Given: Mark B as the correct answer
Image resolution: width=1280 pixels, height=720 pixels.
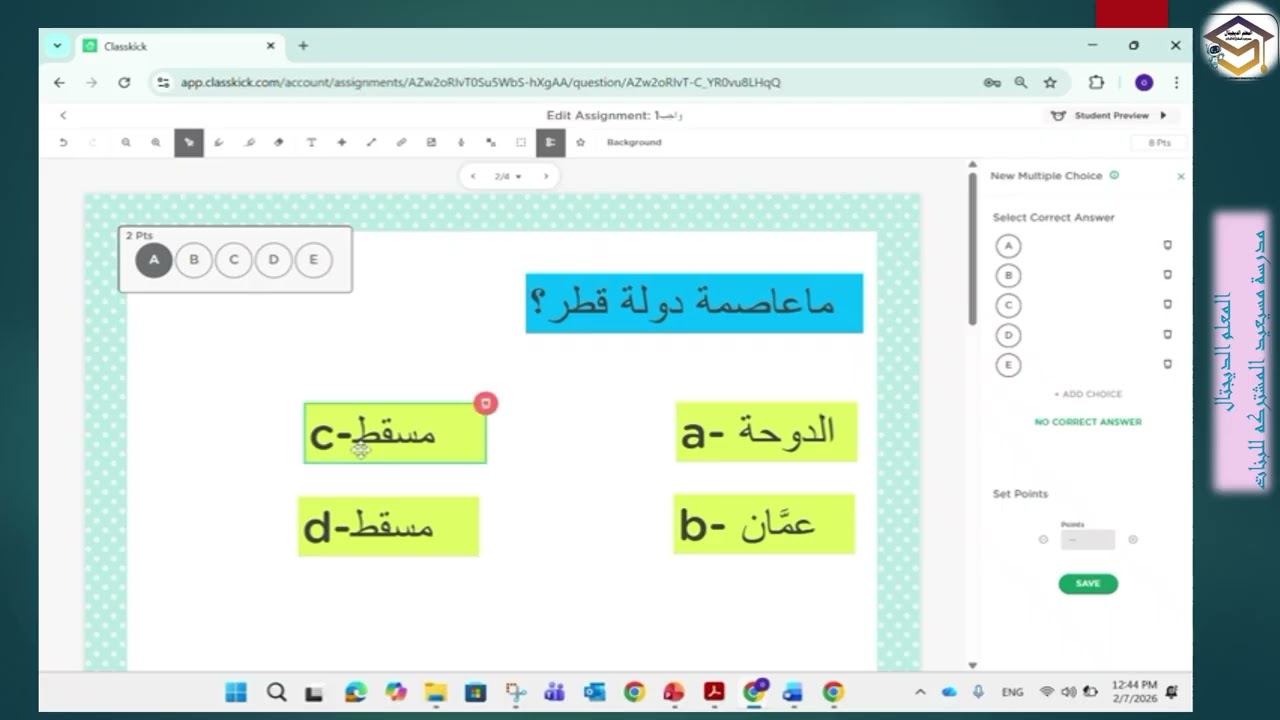Looking at the screenshot, I should tap(1008, 275).
